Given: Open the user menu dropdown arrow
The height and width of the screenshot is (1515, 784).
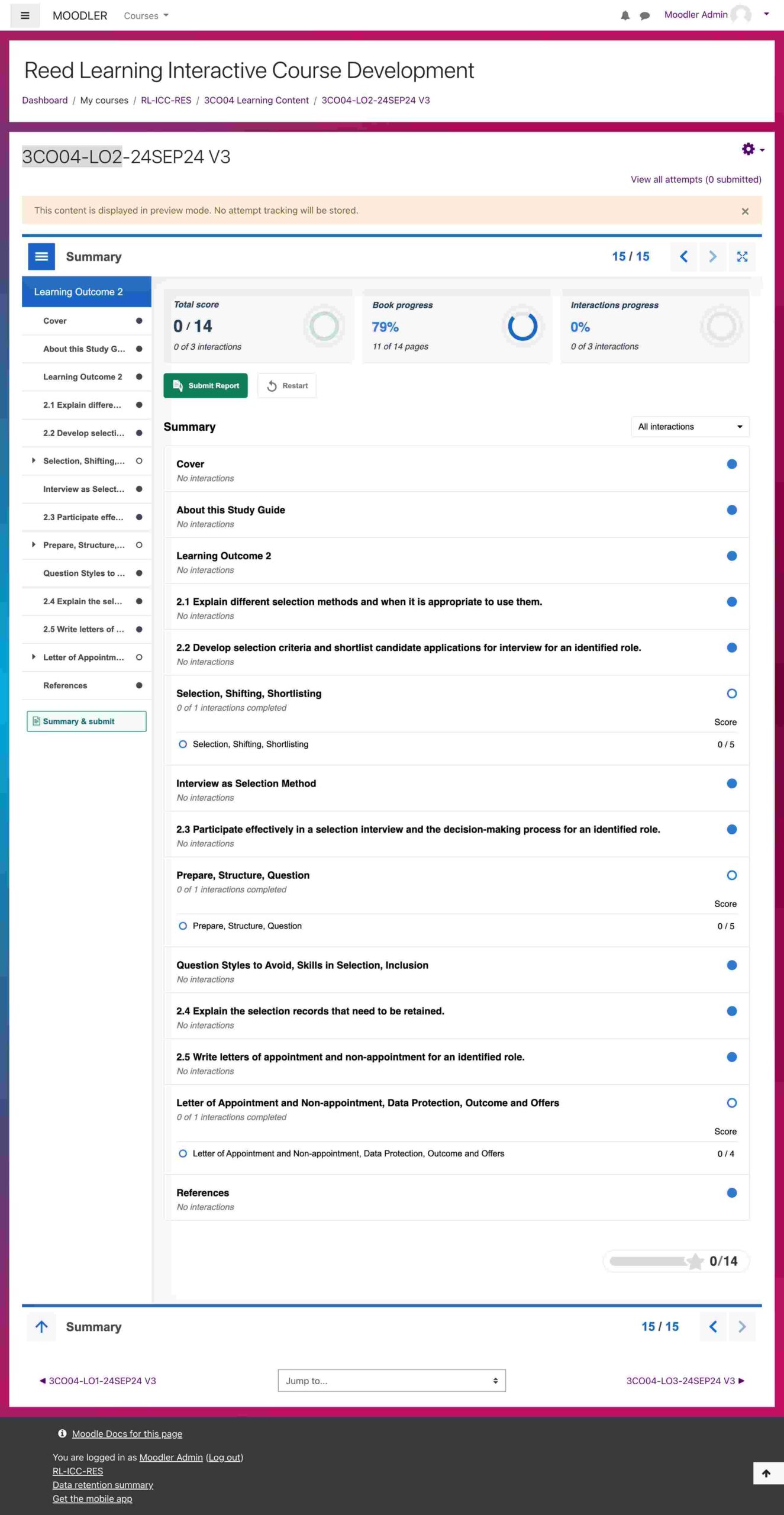Looking at the screenshot, I should (766, 15).
